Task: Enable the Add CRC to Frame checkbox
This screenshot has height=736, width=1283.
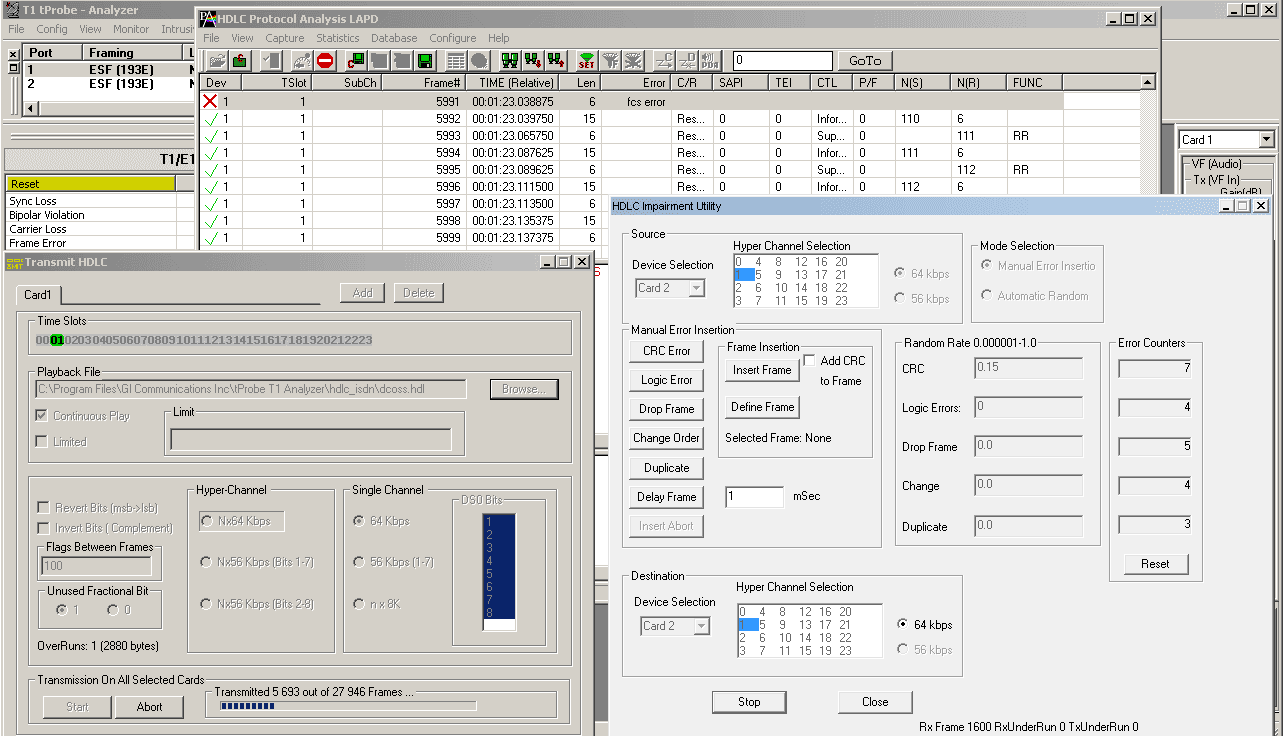Action: point(809,361)
